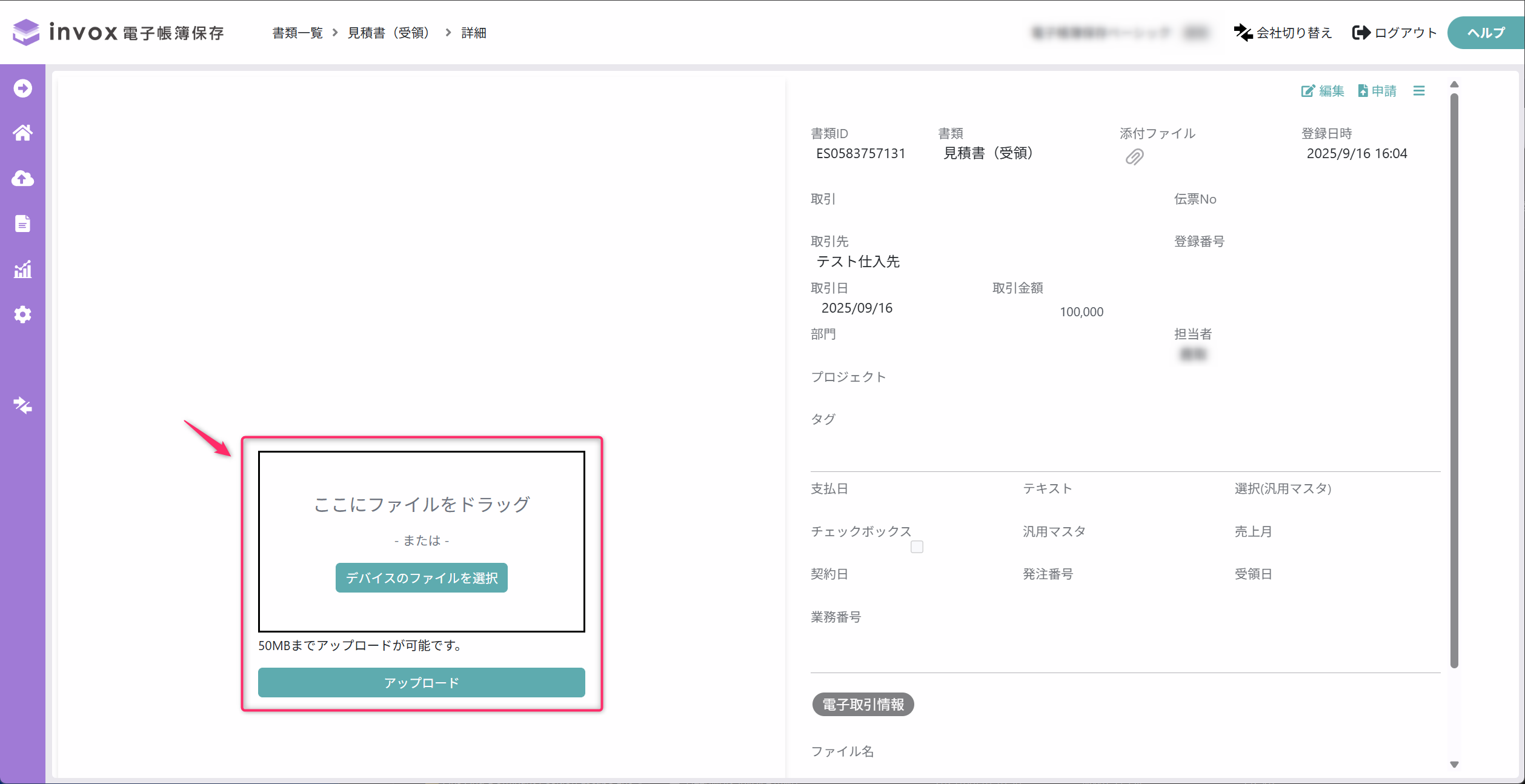Toggle the チェックボックス field checkbox
The image size is (1525, 784).
[917, 547]
